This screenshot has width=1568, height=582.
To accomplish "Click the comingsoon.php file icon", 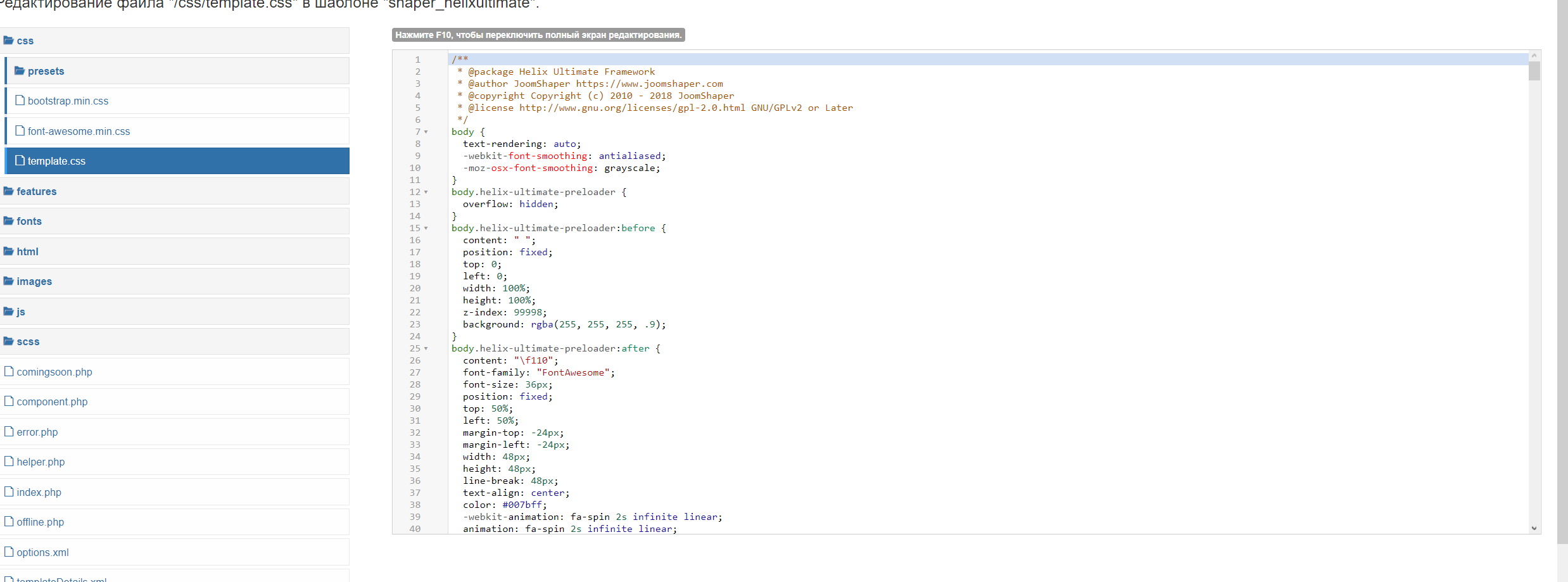I will [9, 372].
